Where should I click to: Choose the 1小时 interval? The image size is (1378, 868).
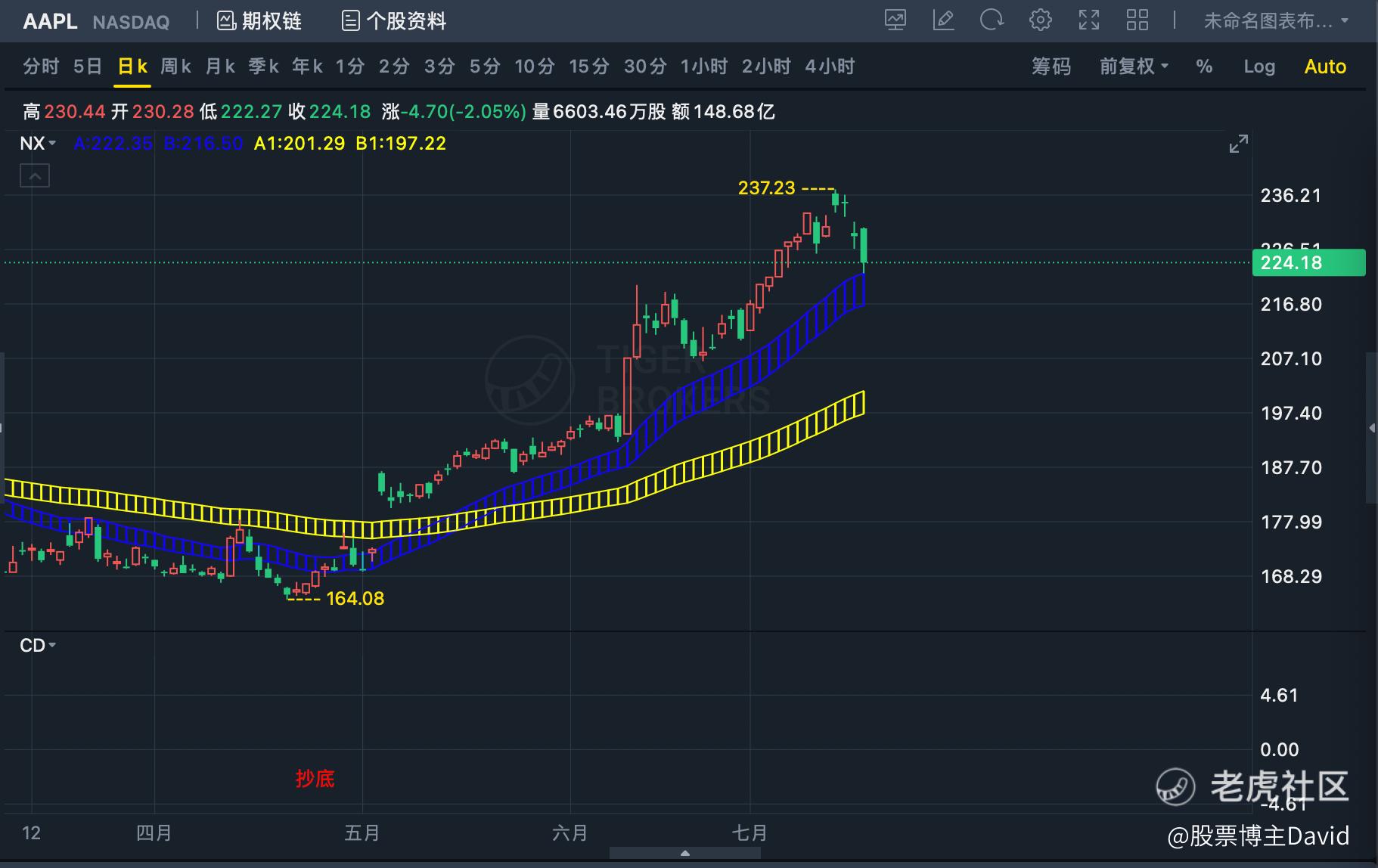pos(704,67)
